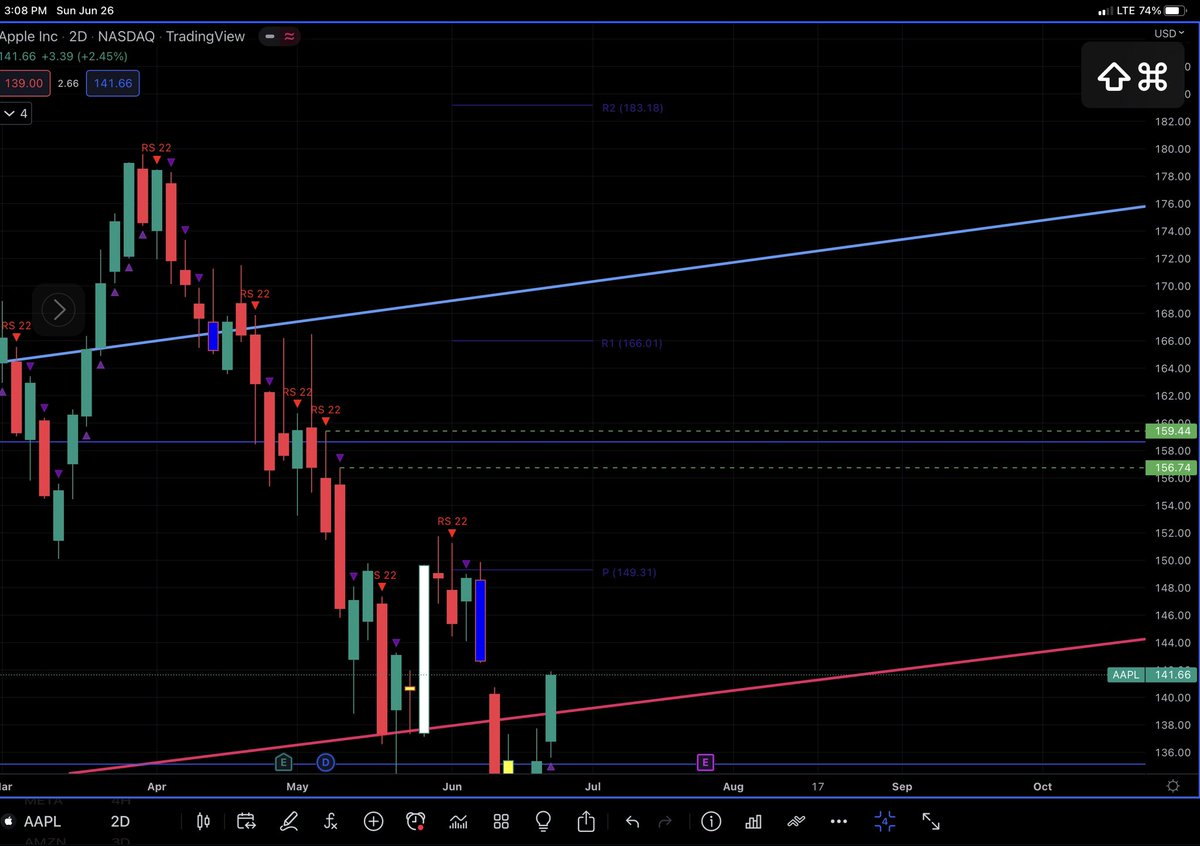
Task: Share the chart with the share icon
Action: pos(586,821)
